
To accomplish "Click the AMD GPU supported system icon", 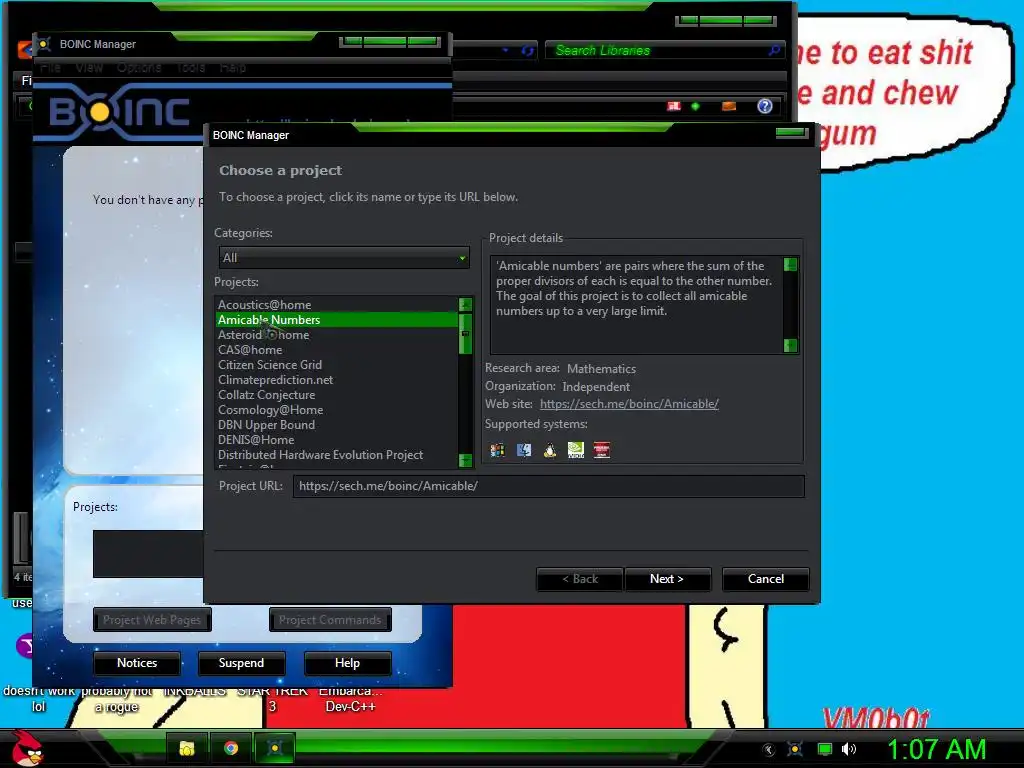I will coord(601,450).
